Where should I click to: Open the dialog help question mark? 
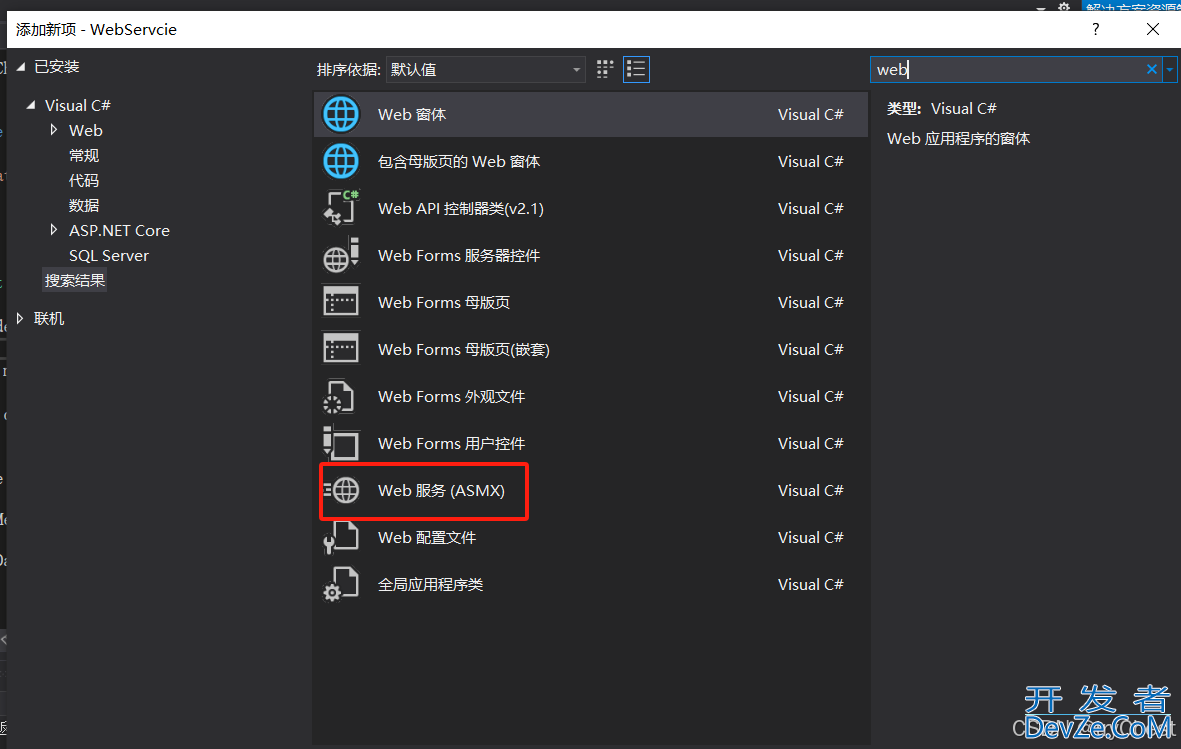pyautogui.click(x=1096, y=29)
